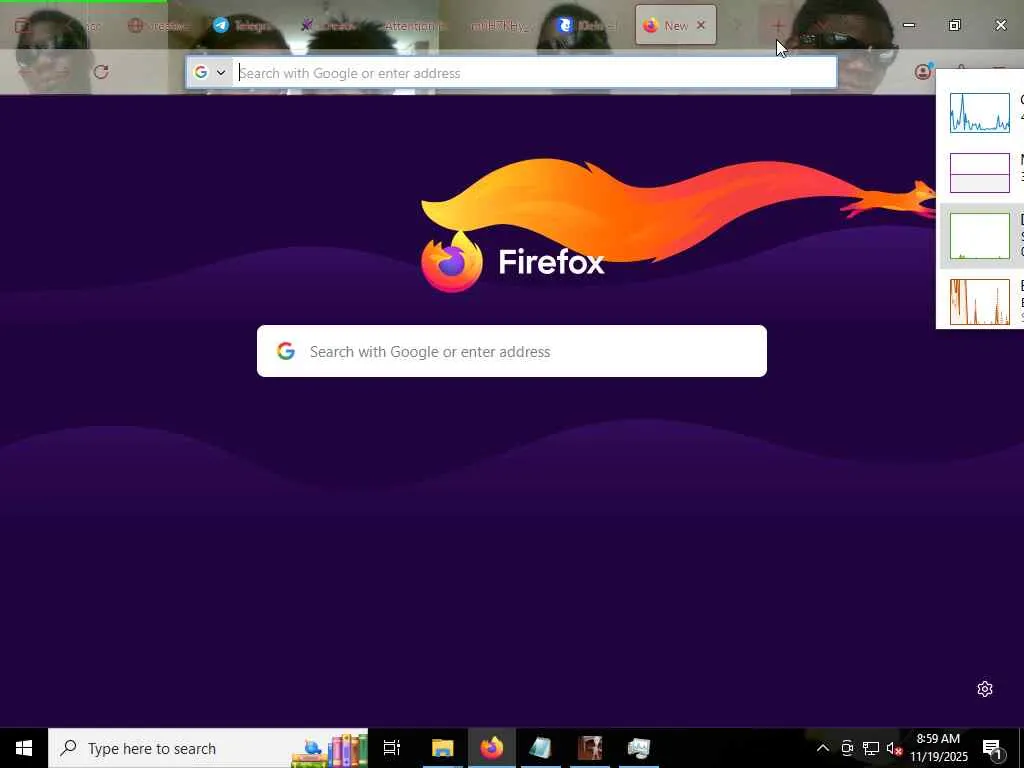The width and height of the screenshot is (1024, 768).
Task: Open the search engine selector dropdown
Action: coord(209,72)
